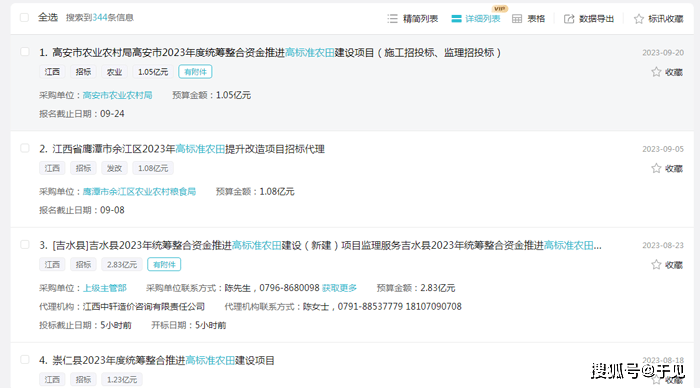This screenshot has width=700, height=388.
Task: Star 收藏 result 3 吉水县 project
Action: click(656, 265)
